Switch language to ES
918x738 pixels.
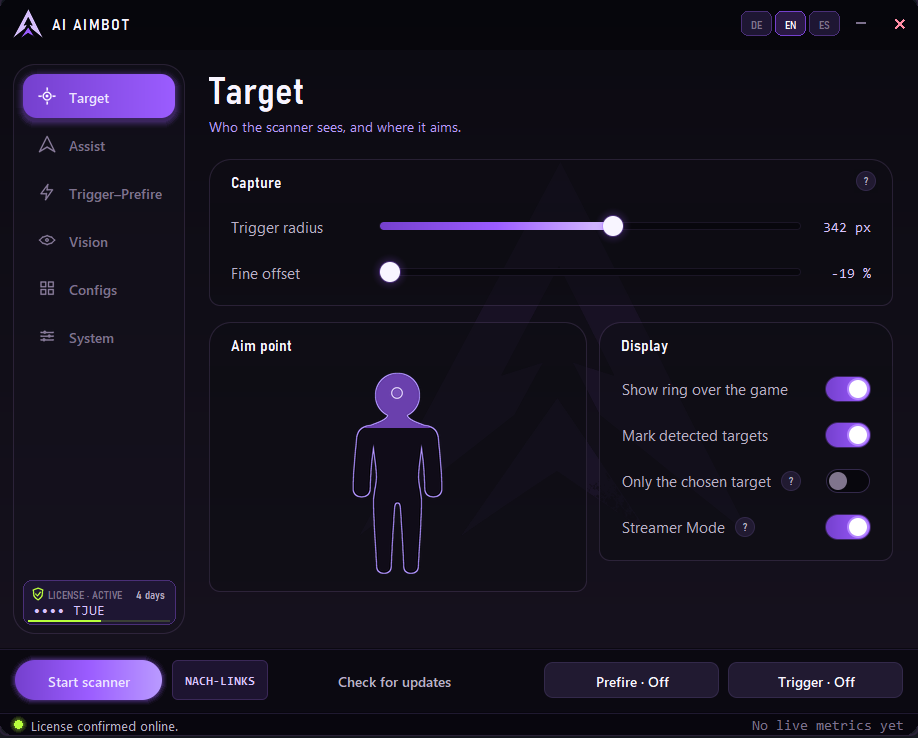tap(824, 25)
